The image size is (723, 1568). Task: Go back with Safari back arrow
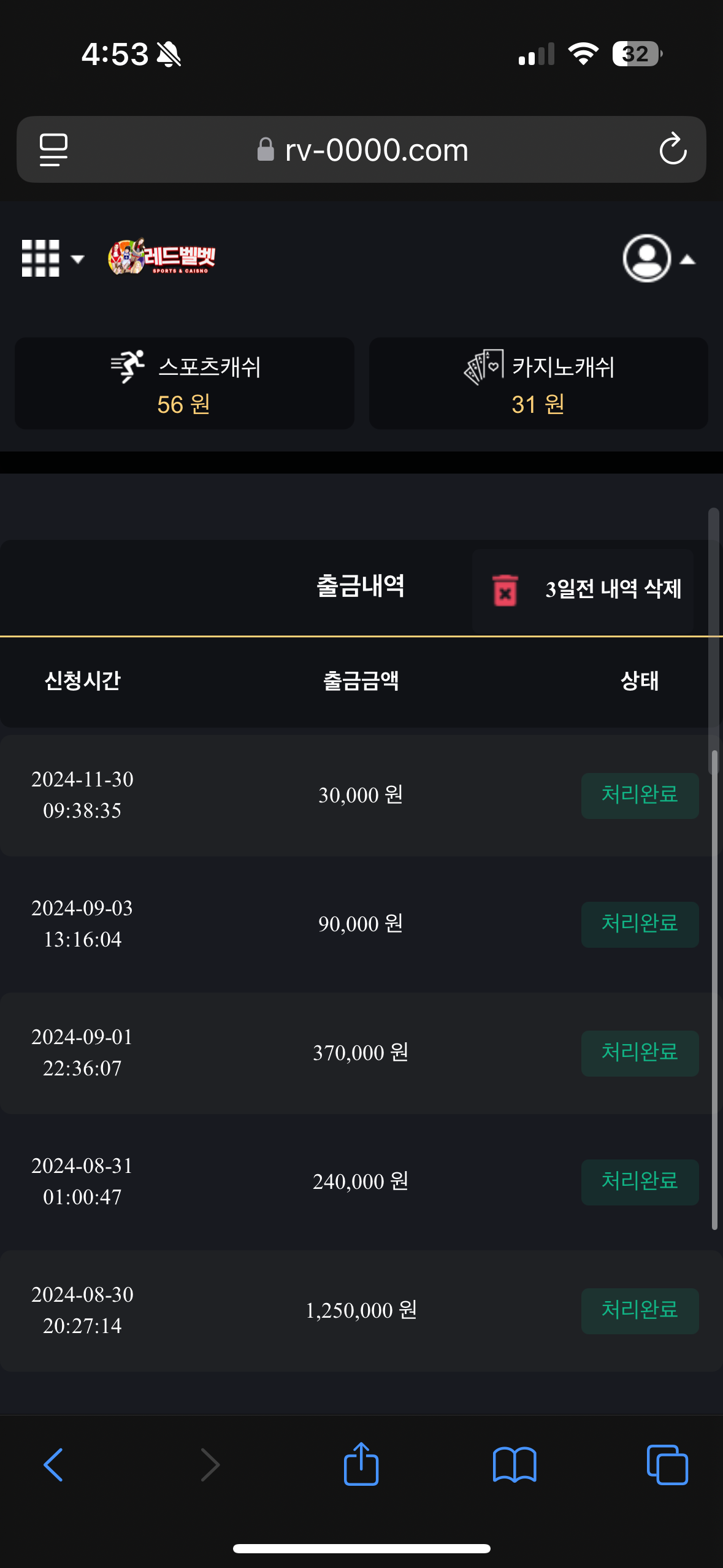[54, 1465]
